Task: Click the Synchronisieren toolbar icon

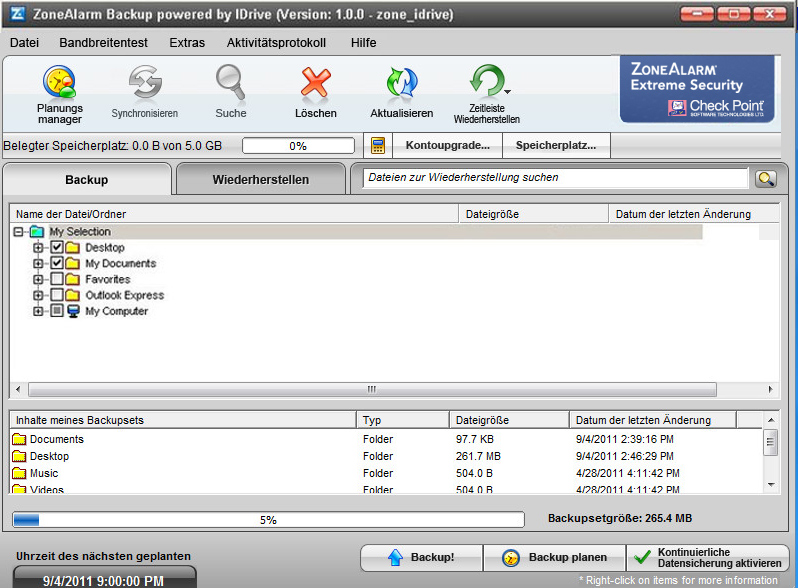Action: [x=145, y=82]
